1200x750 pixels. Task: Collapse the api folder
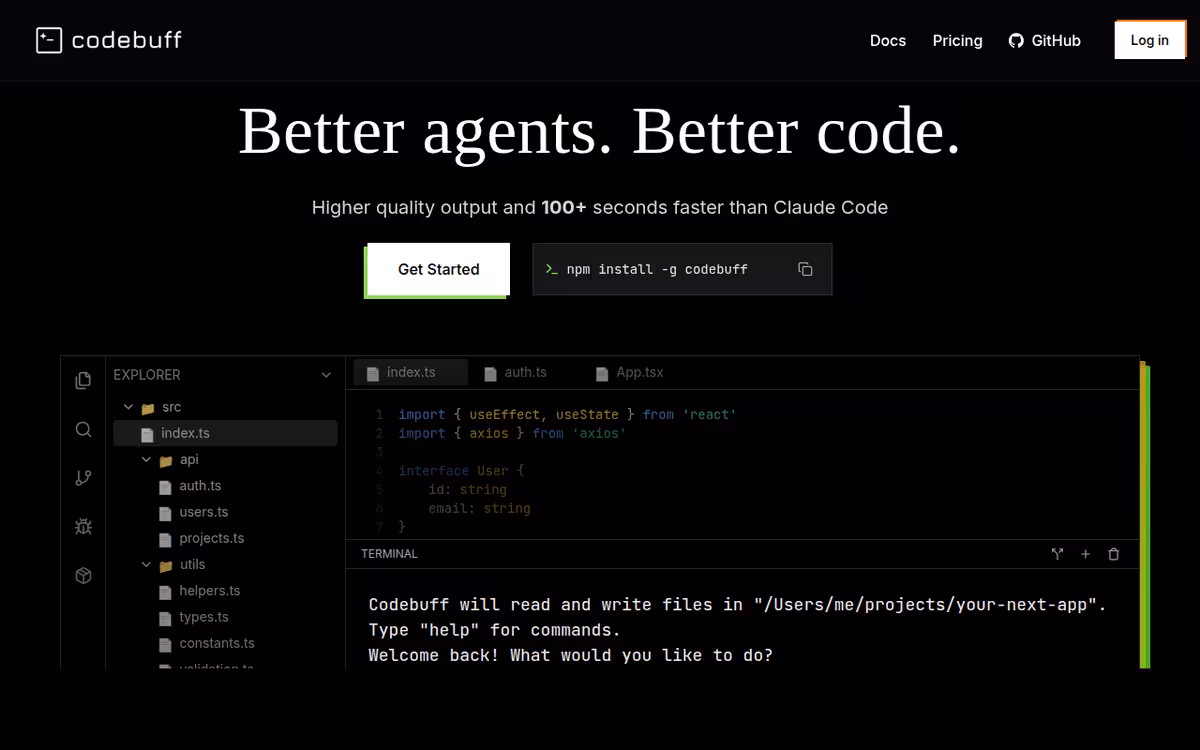pyautogui.click(x=146, y=460)
